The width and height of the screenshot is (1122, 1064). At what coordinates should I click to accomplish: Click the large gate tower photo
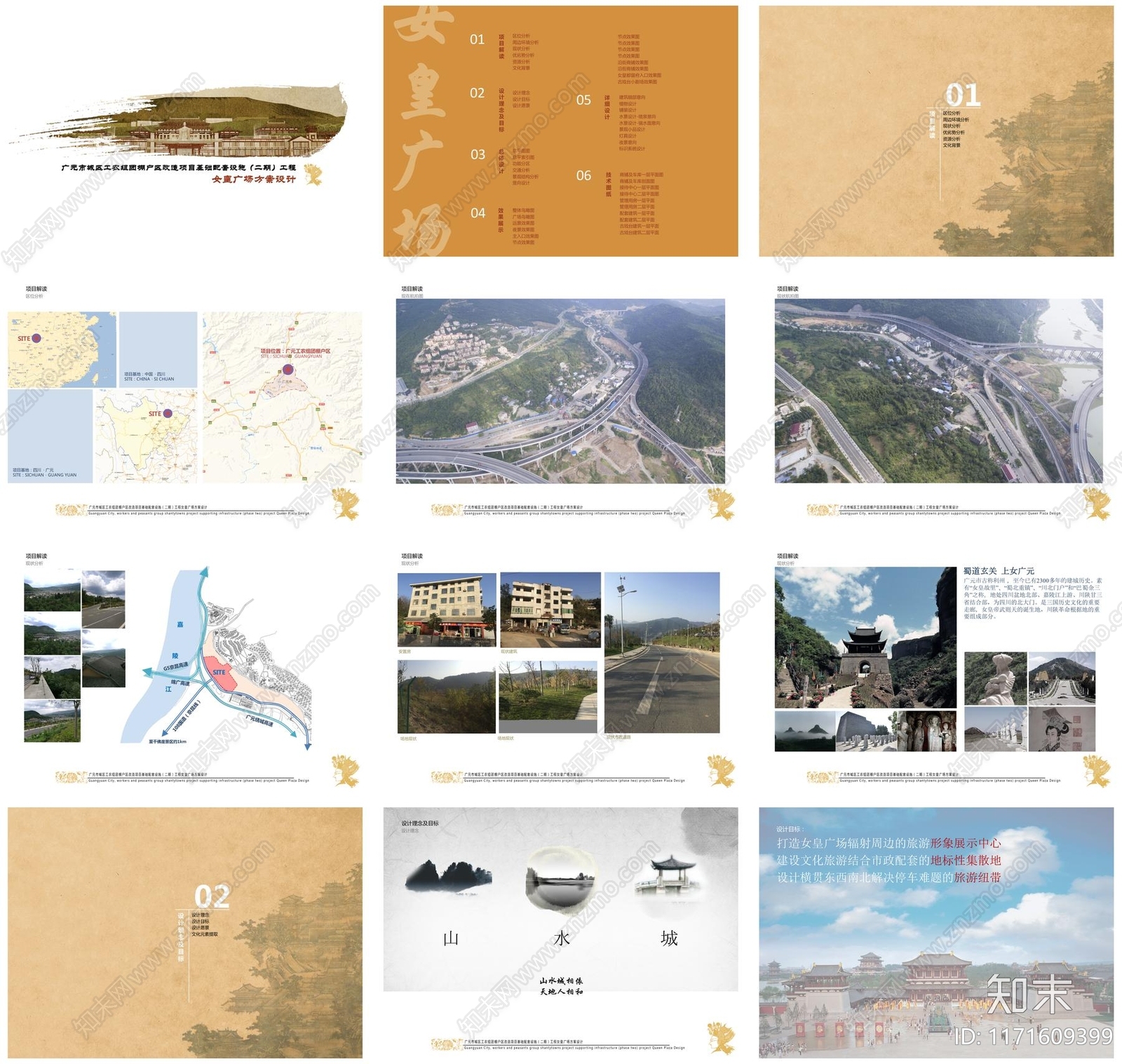click(x=865, y=638)
